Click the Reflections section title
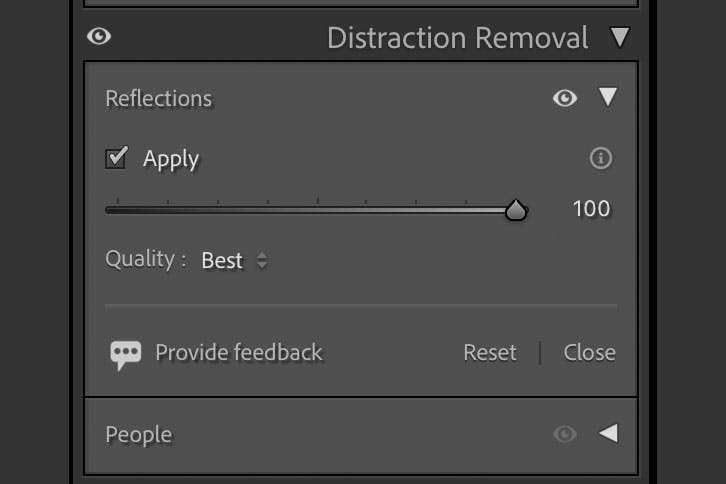Screen dimensions: 726x484 click(x=158, y=98)
